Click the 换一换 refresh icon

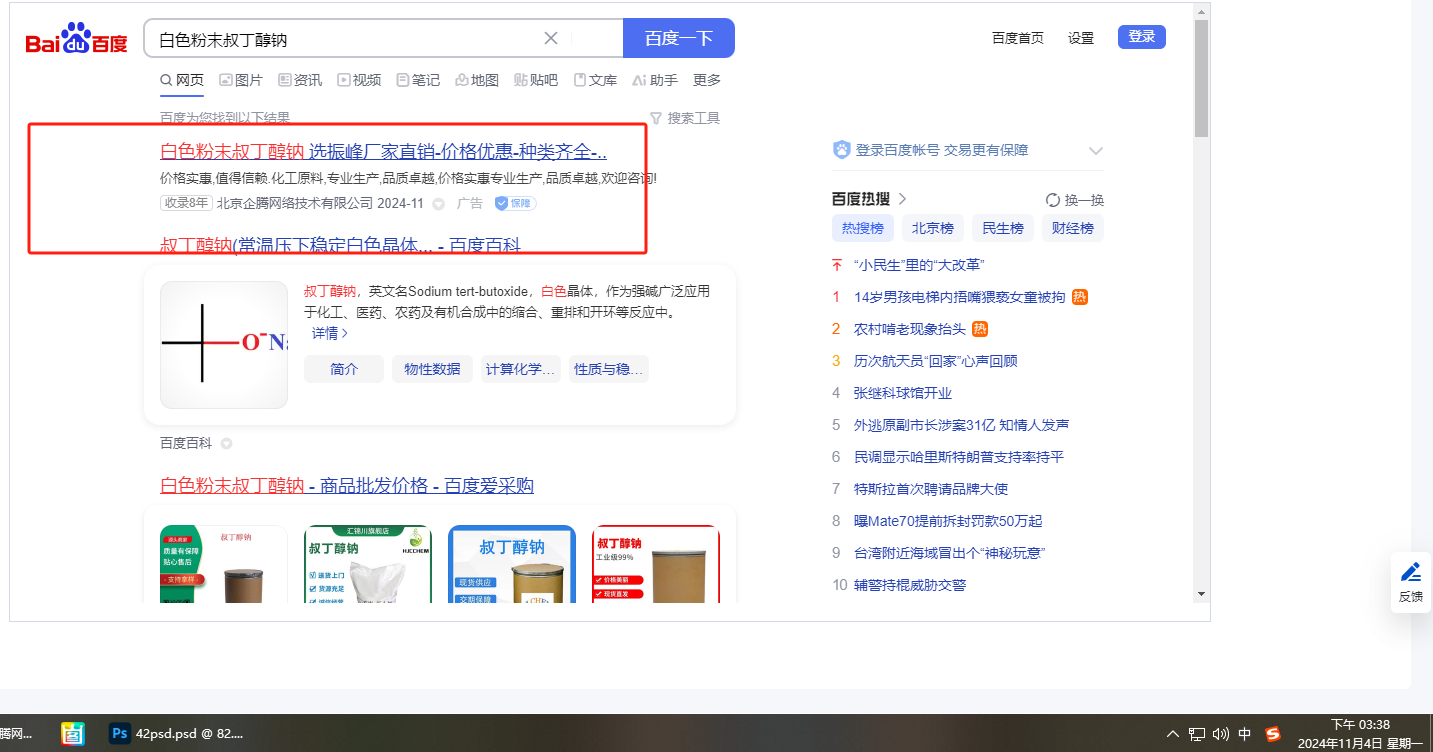pyautogui.click(x=1052, y=199)
